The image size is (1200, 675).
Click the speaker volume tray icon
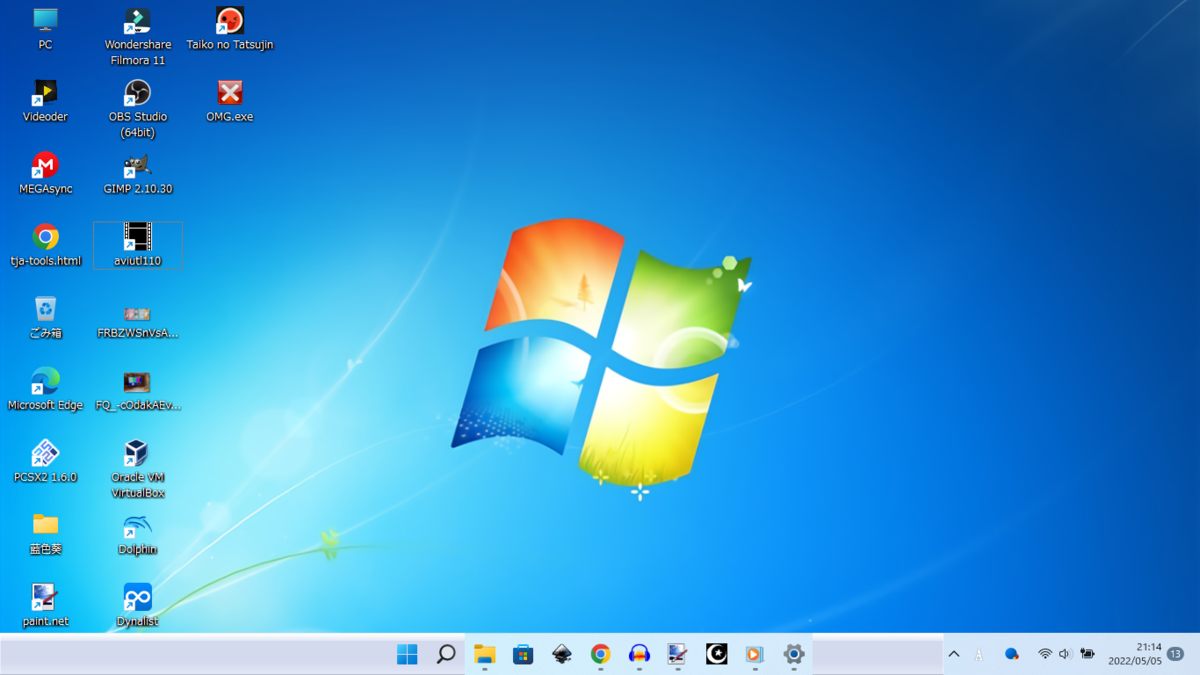click(x=1066, y=654)
